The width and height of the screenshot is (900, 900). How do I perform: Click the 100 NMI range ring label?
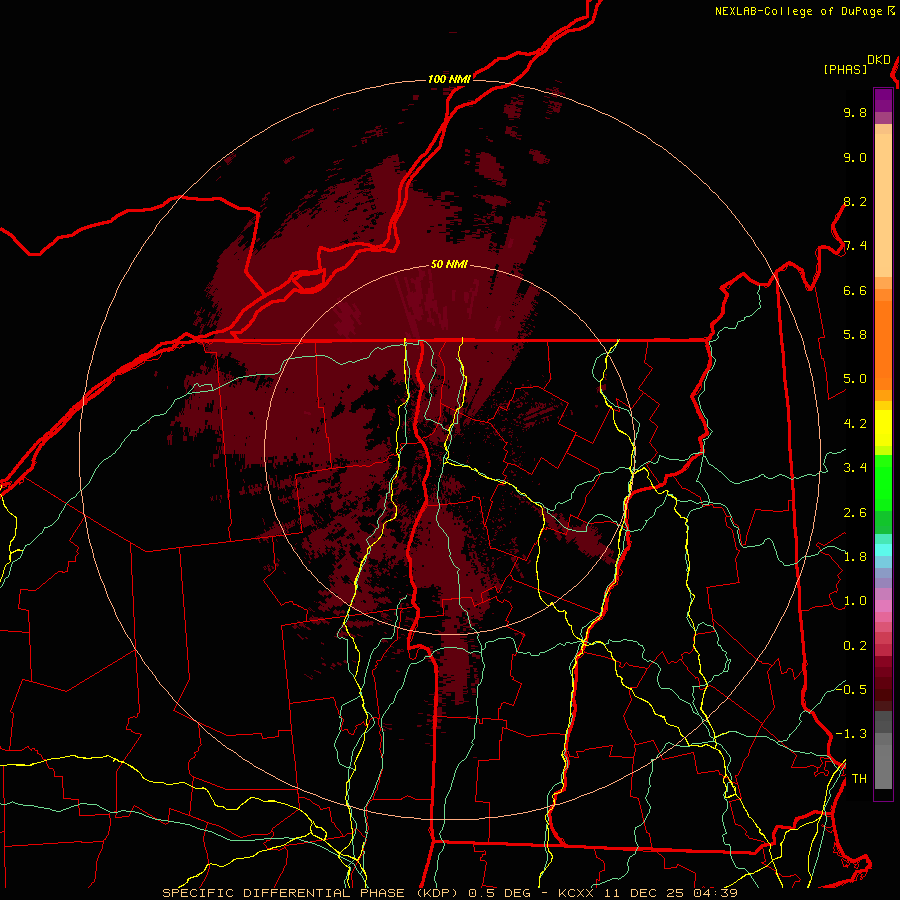click(449, 79)
